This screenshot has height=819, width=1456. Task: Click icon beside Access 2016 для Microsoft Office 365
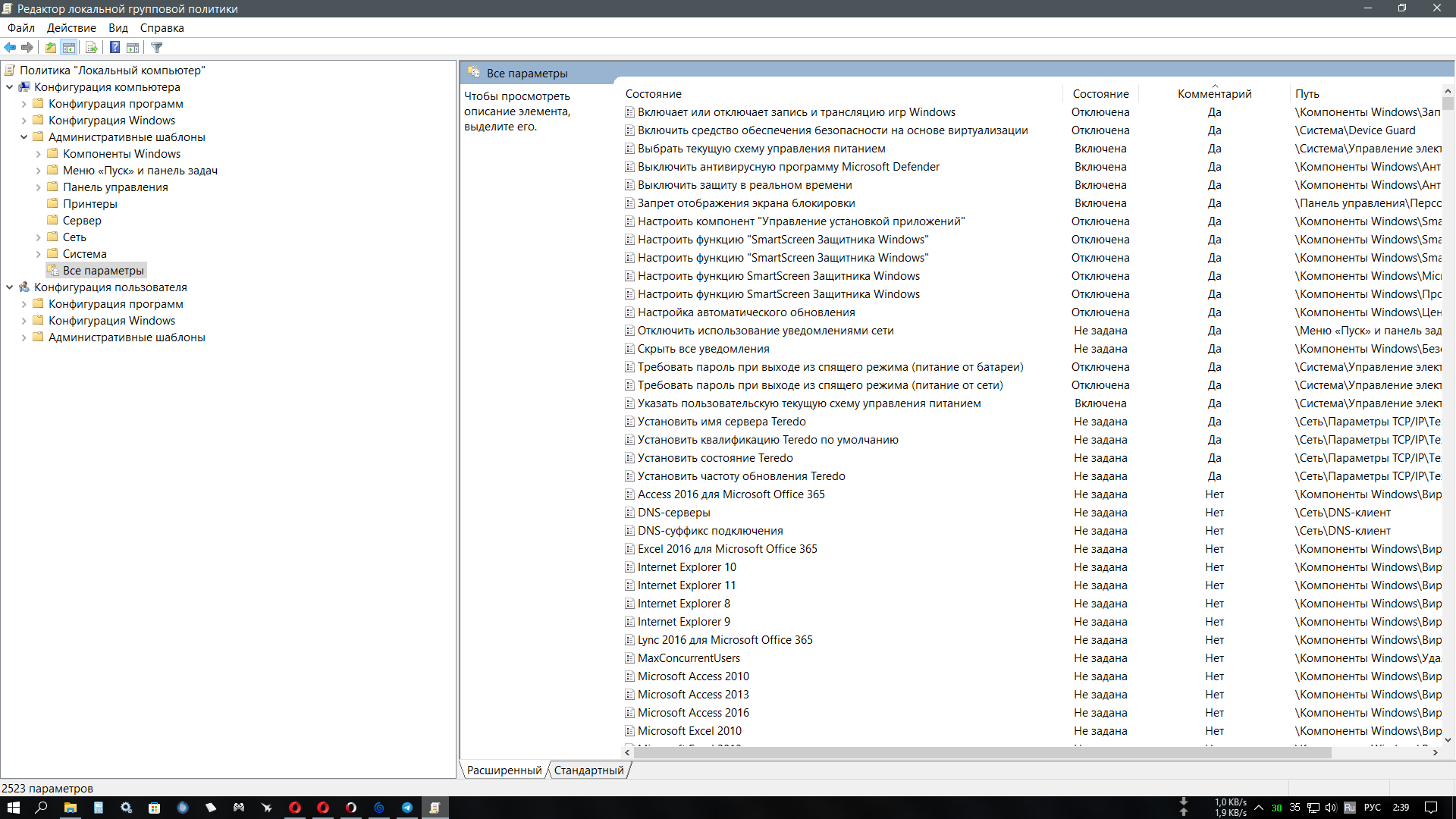[x=629, y=494]
